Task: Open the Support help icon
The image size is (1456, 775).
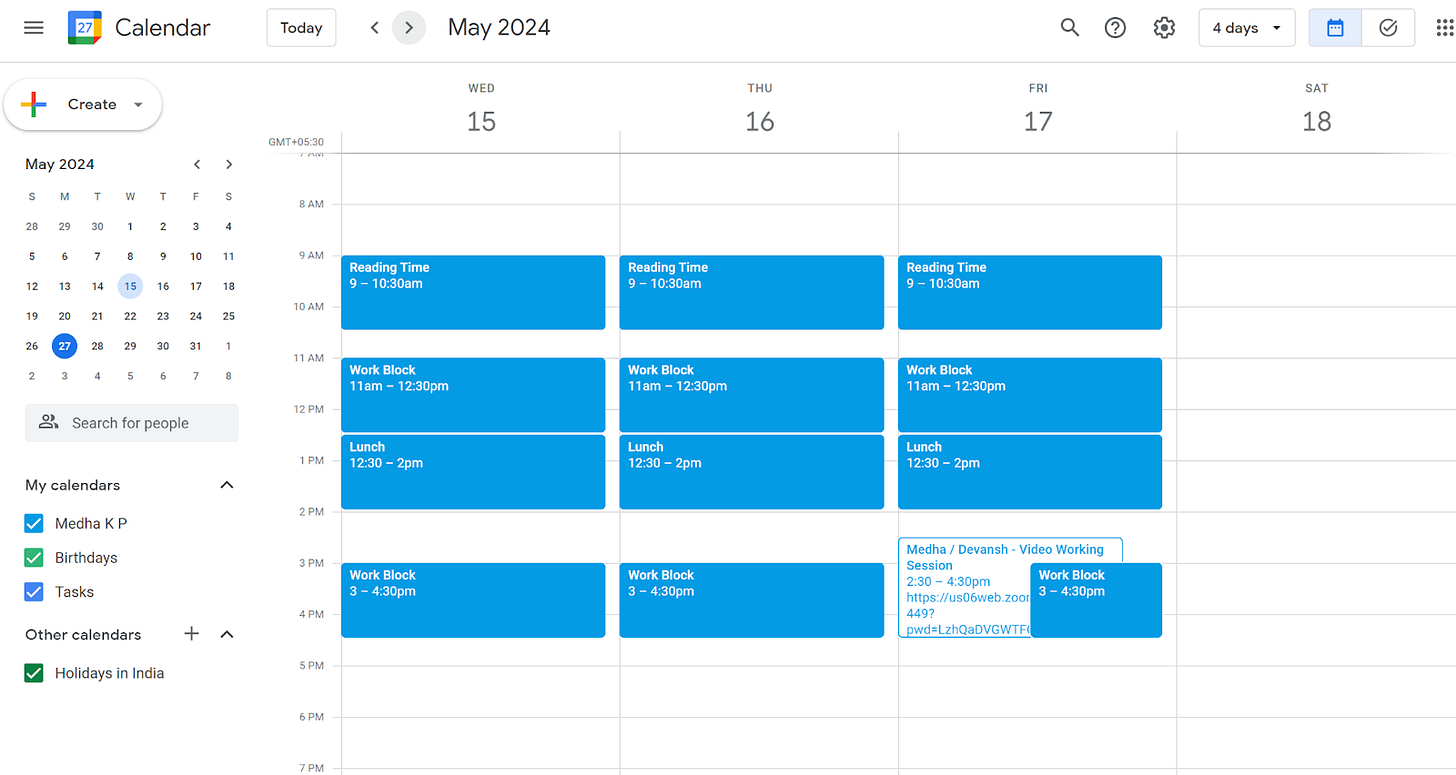Action: (1115, 28)
